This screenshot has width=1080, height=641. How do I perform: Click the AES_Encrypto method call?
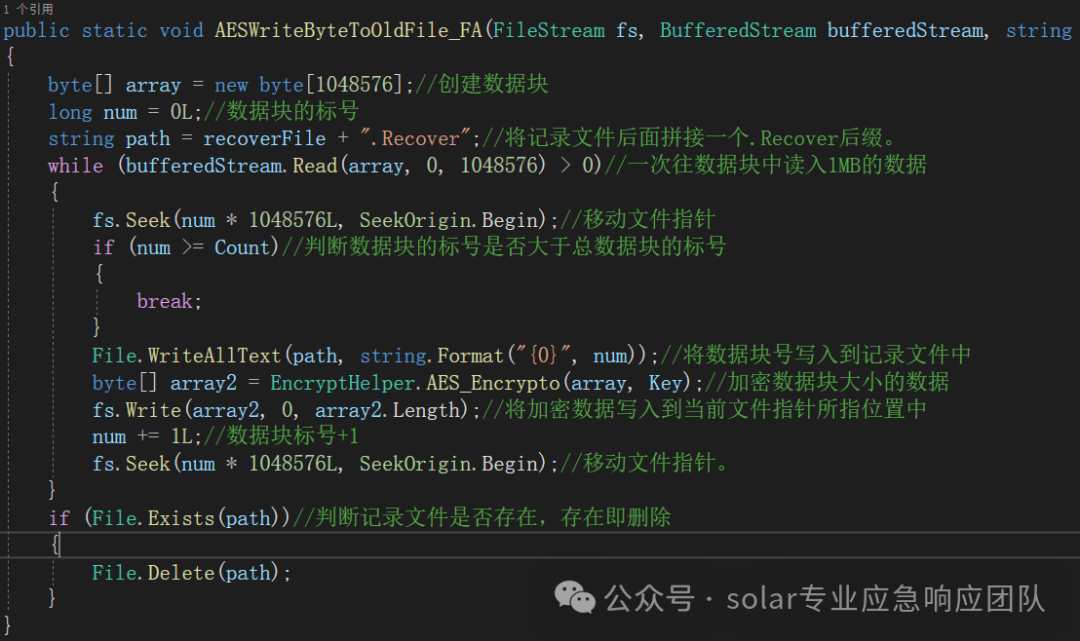click(493, 383)
